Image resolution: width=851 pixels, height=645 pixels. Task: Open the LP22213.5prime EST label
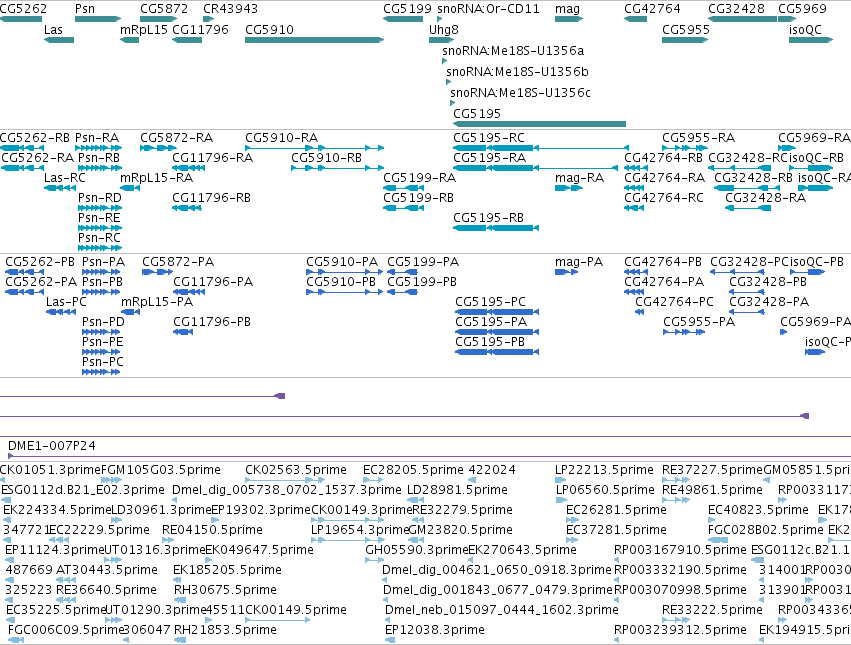pos(604,470)
